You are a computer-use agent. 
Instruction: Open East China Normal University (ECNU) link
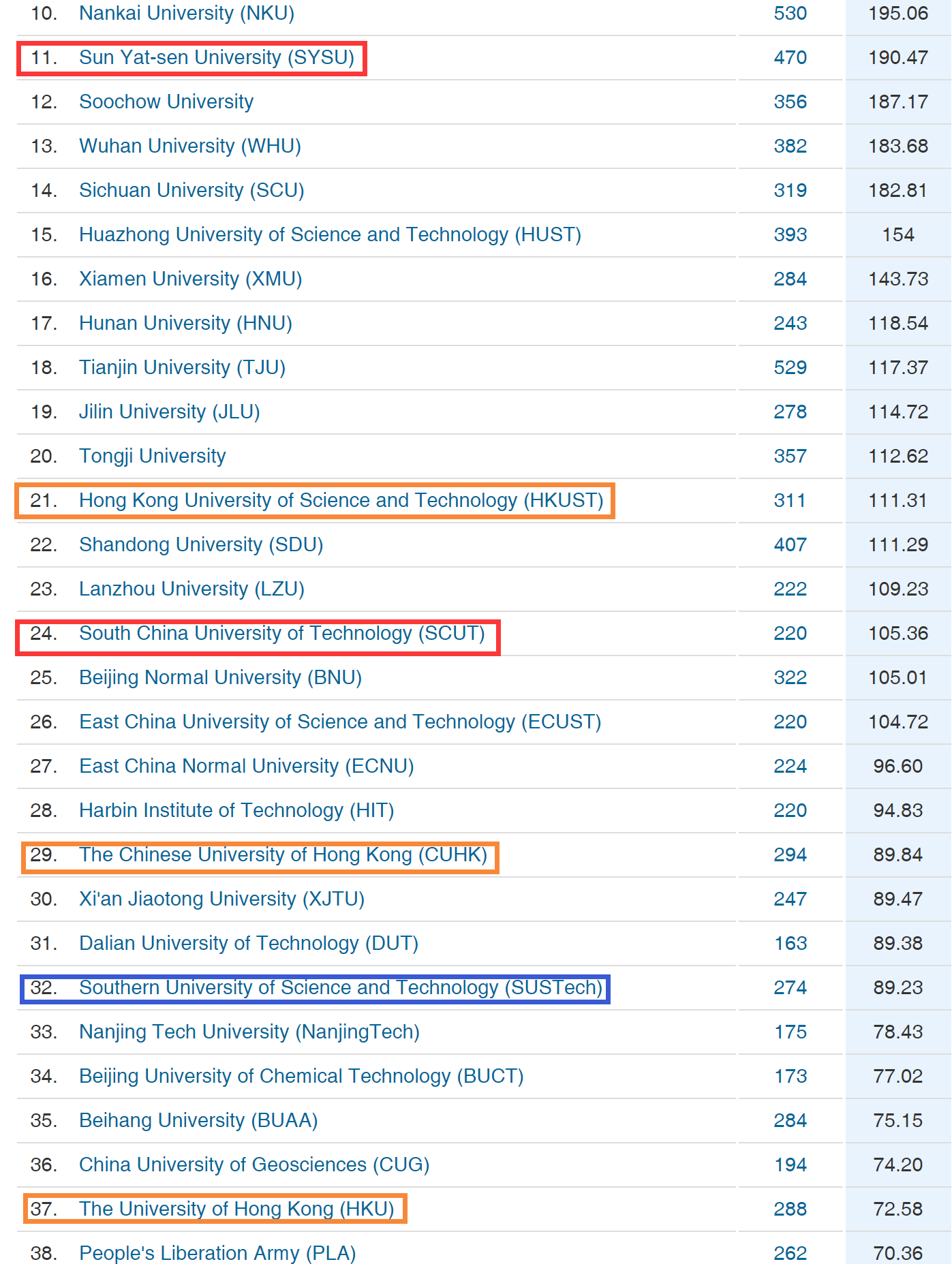[247, 767]
